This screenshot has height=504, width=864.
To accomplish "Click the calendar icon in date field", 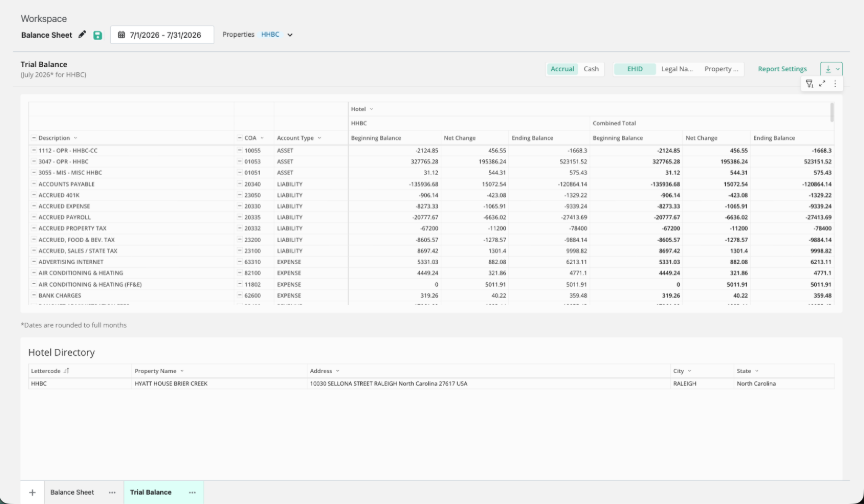I will (121, 35).
